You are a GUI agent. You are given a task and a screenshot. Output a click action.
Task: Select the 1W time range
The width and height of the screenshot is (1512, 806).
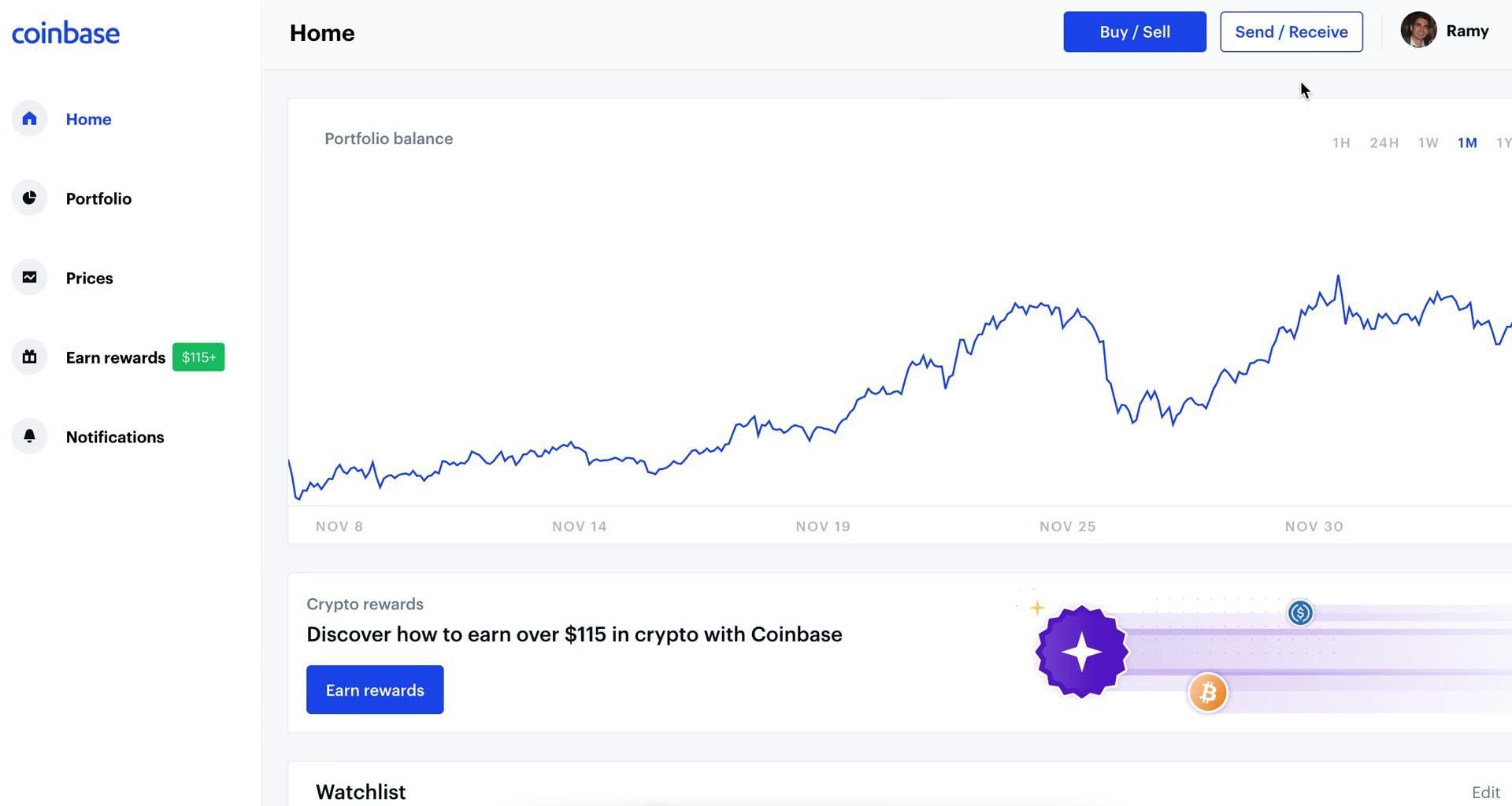pos(1428,143)
